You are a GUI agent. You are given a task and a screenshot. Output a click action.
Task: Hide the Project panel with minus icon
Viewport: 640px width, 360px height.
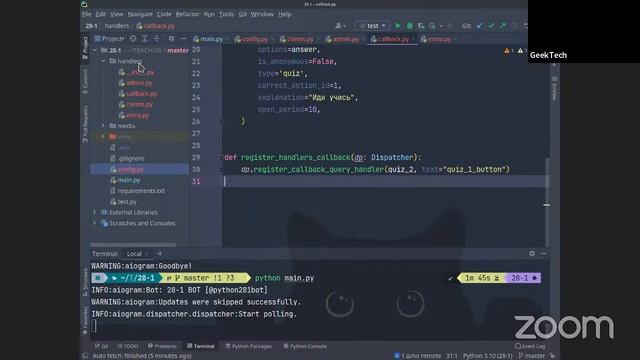(x=183, y=38)
